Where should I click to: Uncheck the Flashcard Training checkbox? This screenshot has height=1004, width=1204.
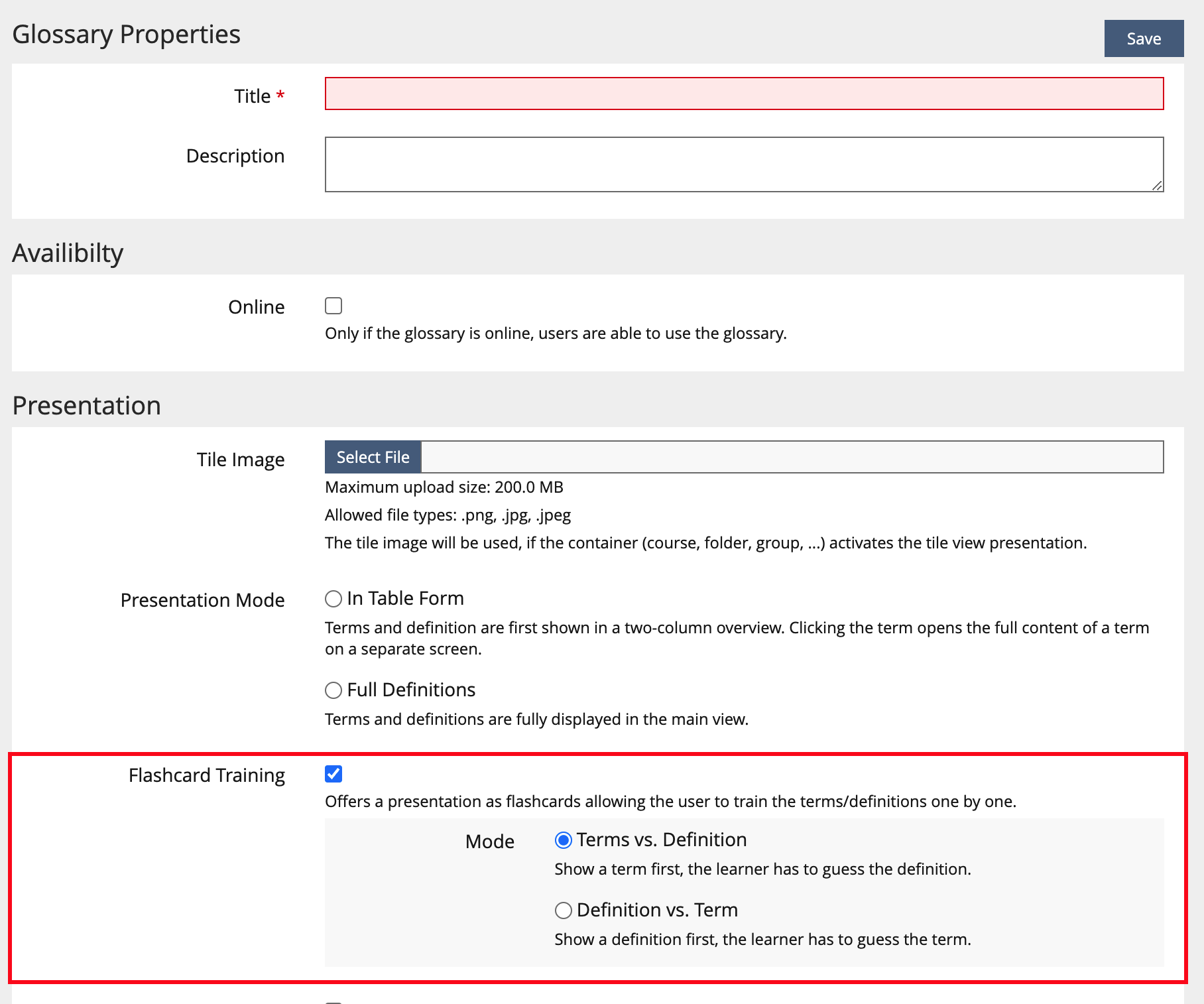[x=333, y=774]
